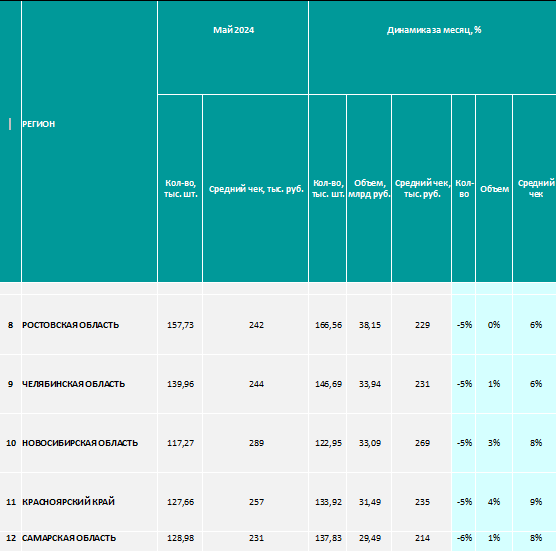Click value 127,66 in Красноярский row
This screenshot has width=556, height=551.
point(180,502)
